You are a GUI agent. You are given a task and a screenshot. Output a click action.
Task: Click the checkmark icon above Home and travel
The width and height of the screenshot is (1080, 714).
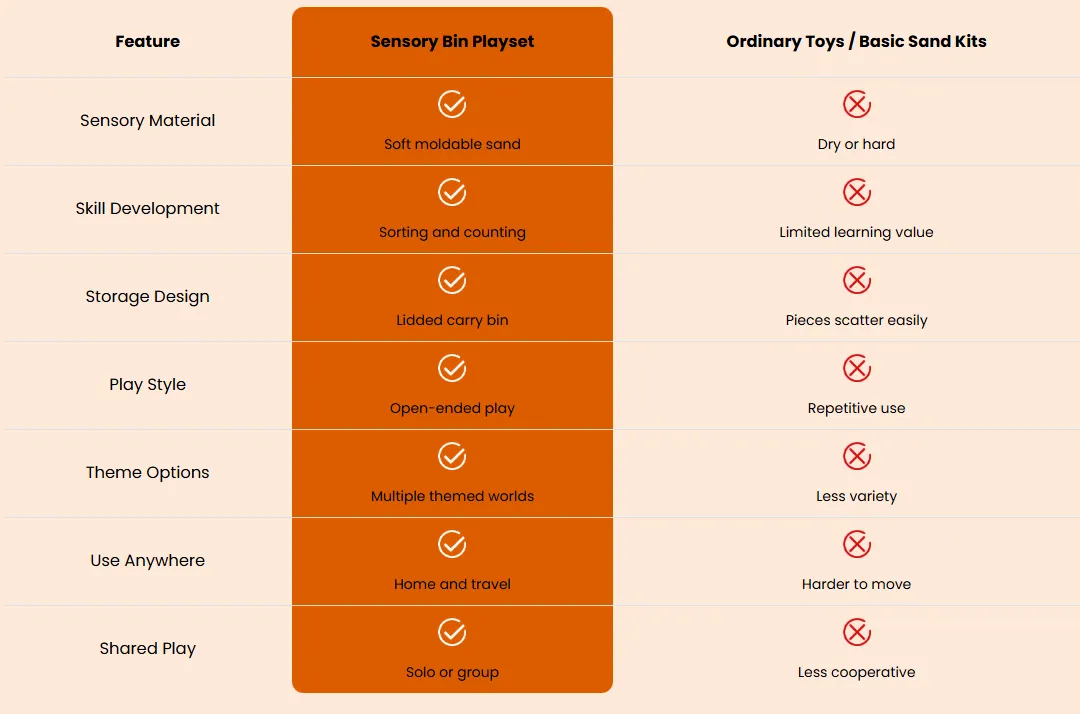coord(452,545)
